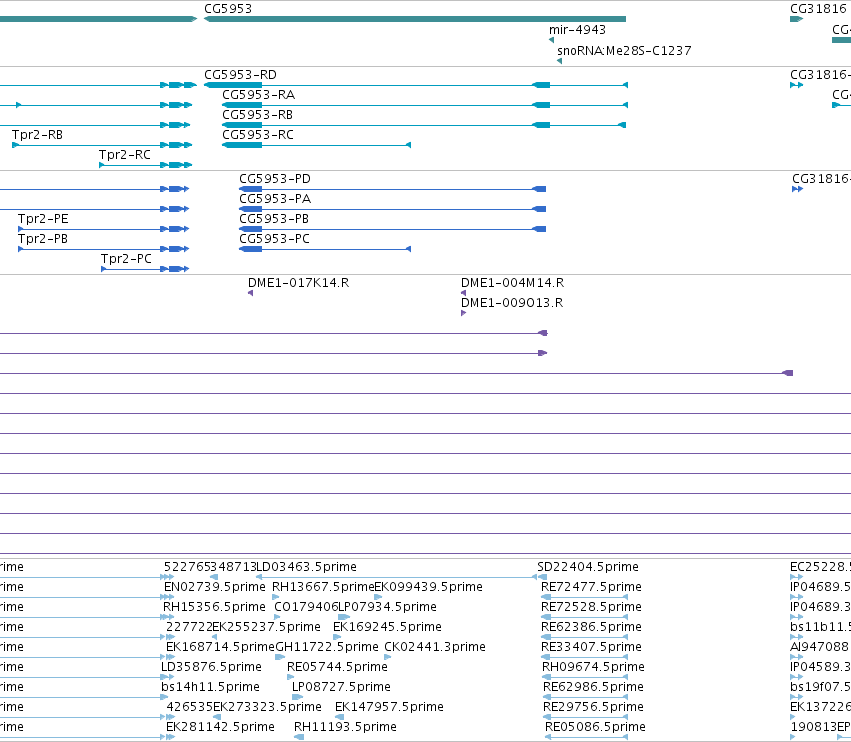
Task: Select the LP08727.5prime EST label
Action: [341, 687]
